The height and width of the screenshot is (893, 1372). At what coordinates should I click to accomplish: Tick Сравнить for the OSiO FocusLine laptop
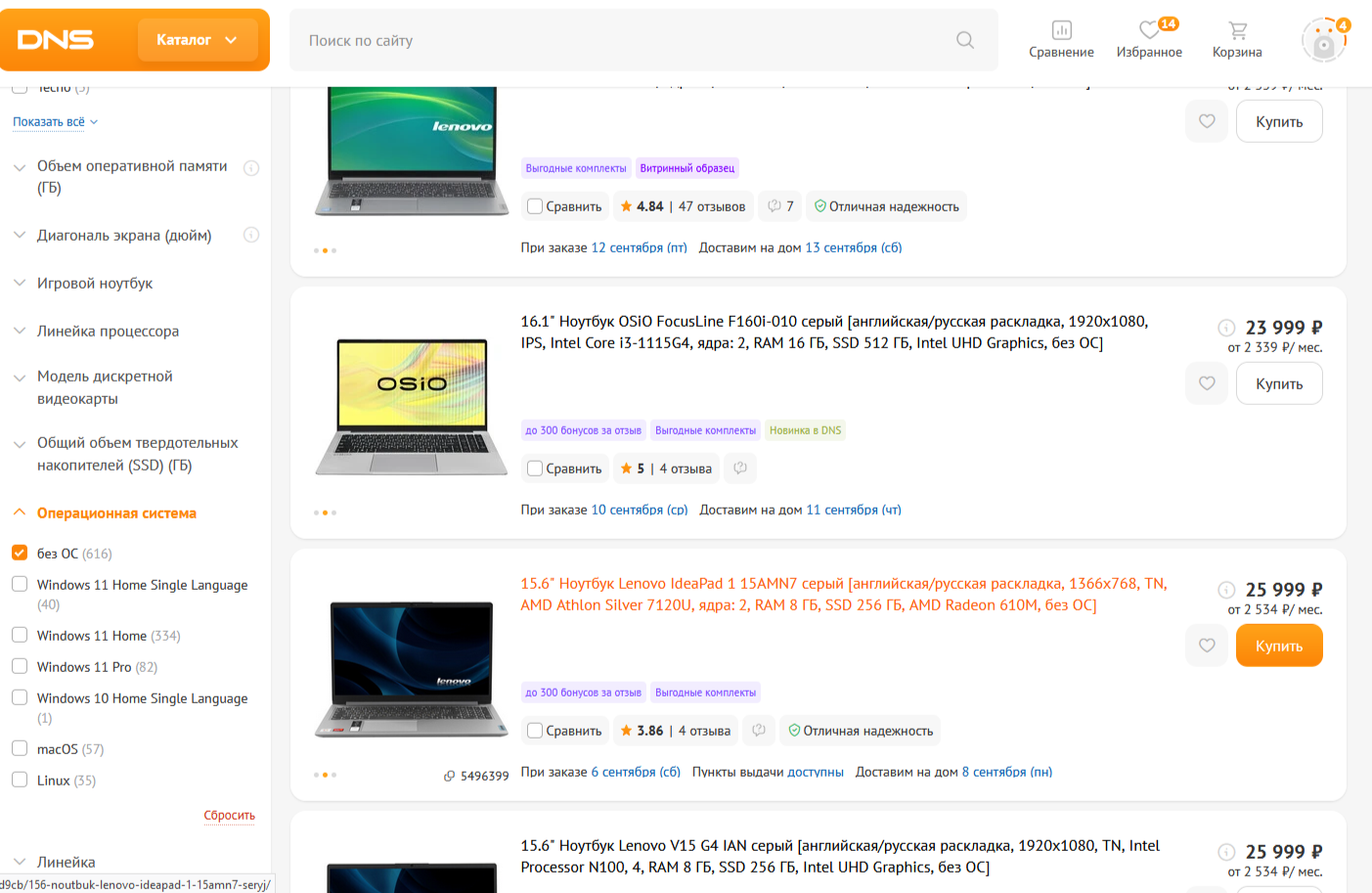[535, 469]
